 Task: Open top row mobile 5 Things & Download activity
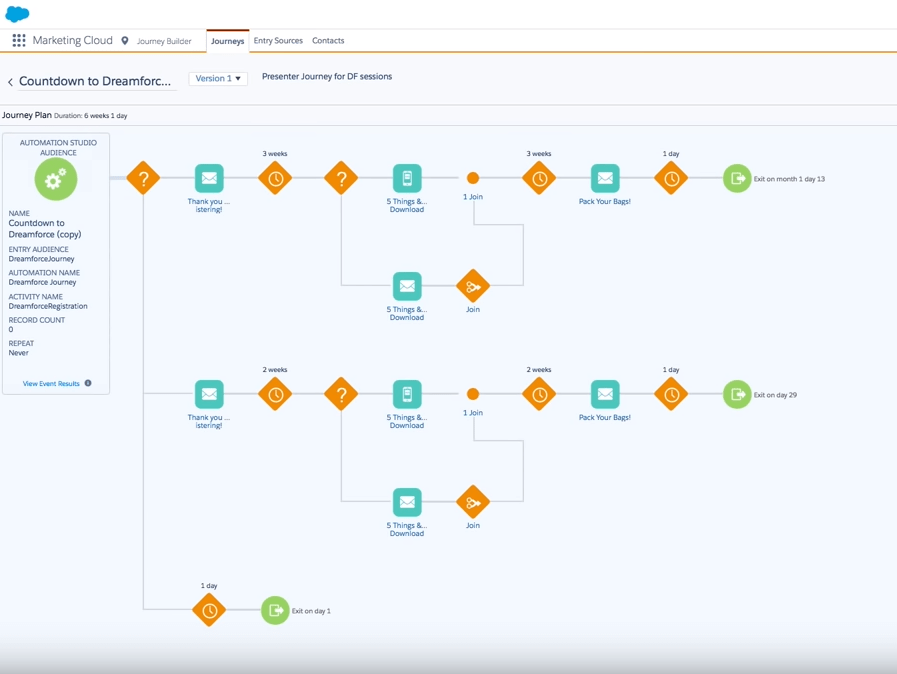407,179
